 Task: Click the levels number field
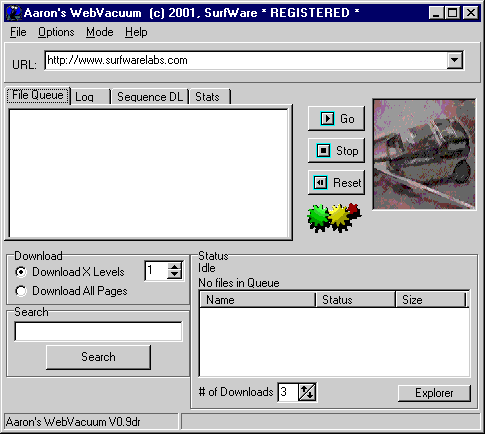pos(157,271)
